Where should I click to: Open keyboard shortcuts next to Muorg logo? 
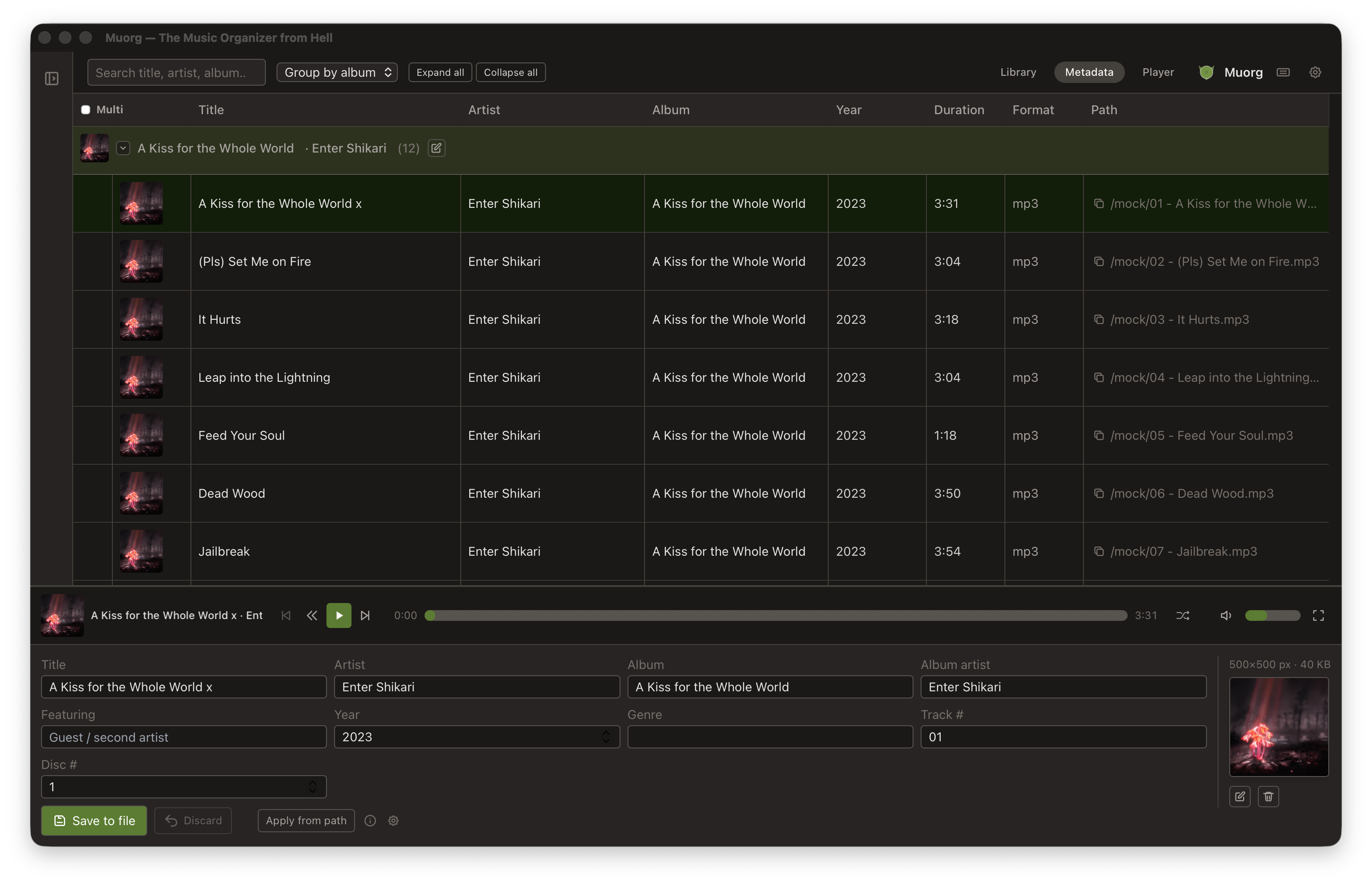1284,72
